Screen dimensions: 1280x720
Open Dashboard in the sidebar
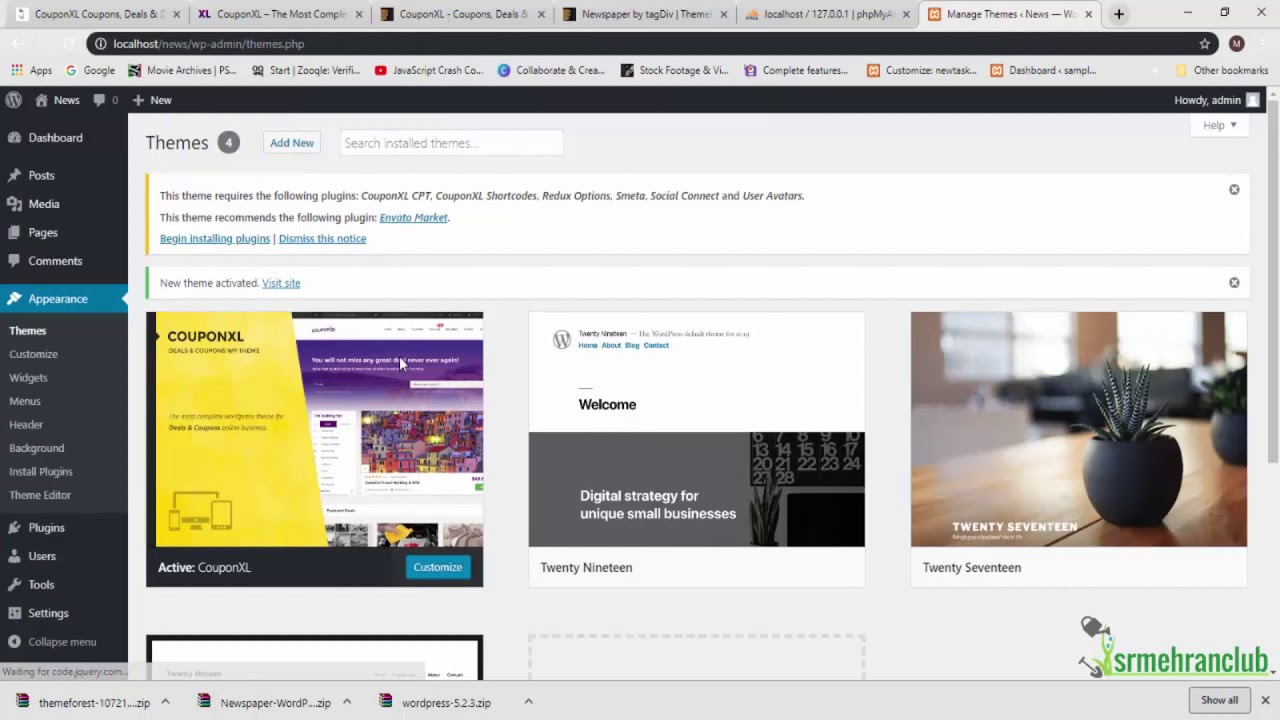[64, 138]
